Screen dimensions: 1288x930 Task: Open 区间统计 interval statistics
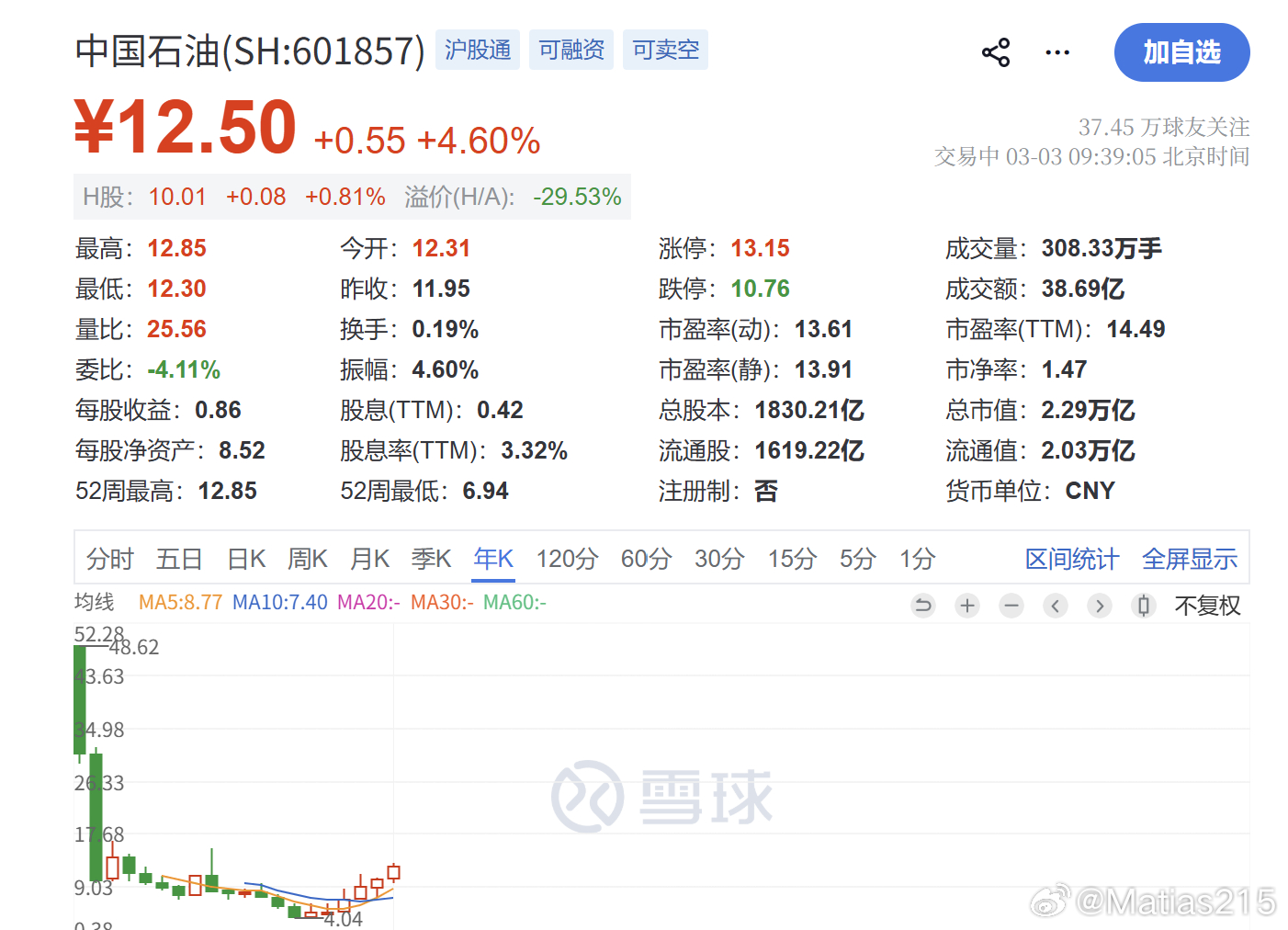pyautogui.click(x=1071, y=558)
